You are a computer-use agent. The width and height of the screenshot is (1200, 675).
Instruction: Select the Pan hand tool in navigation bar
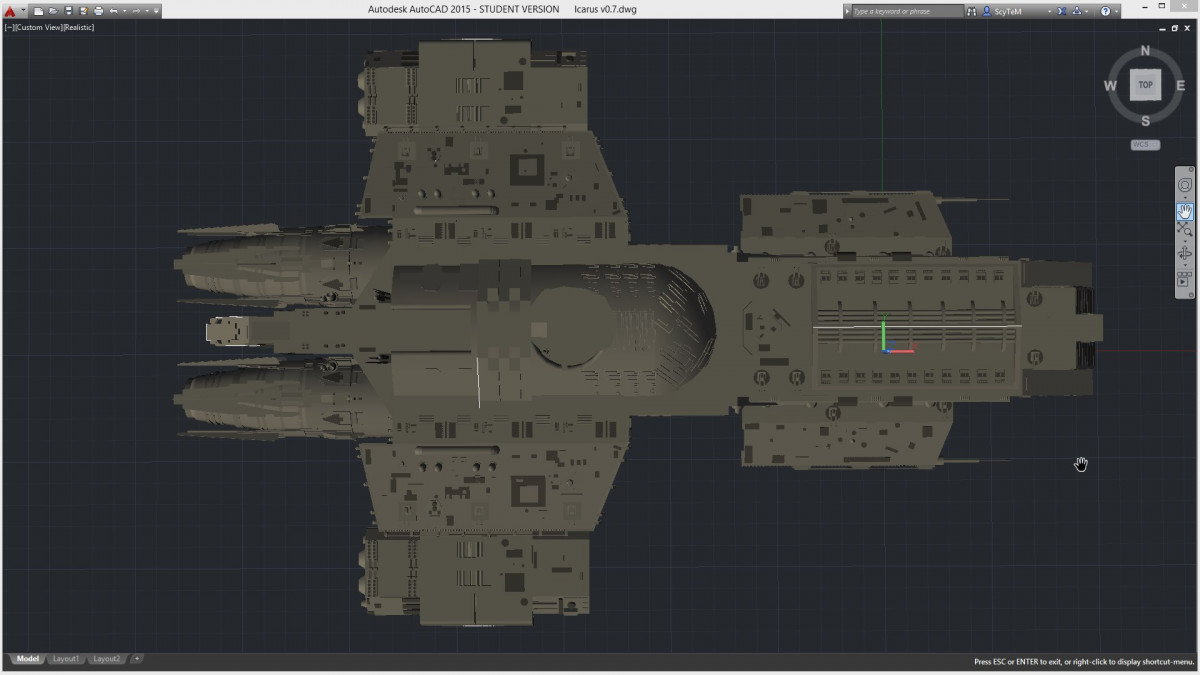1185,211
